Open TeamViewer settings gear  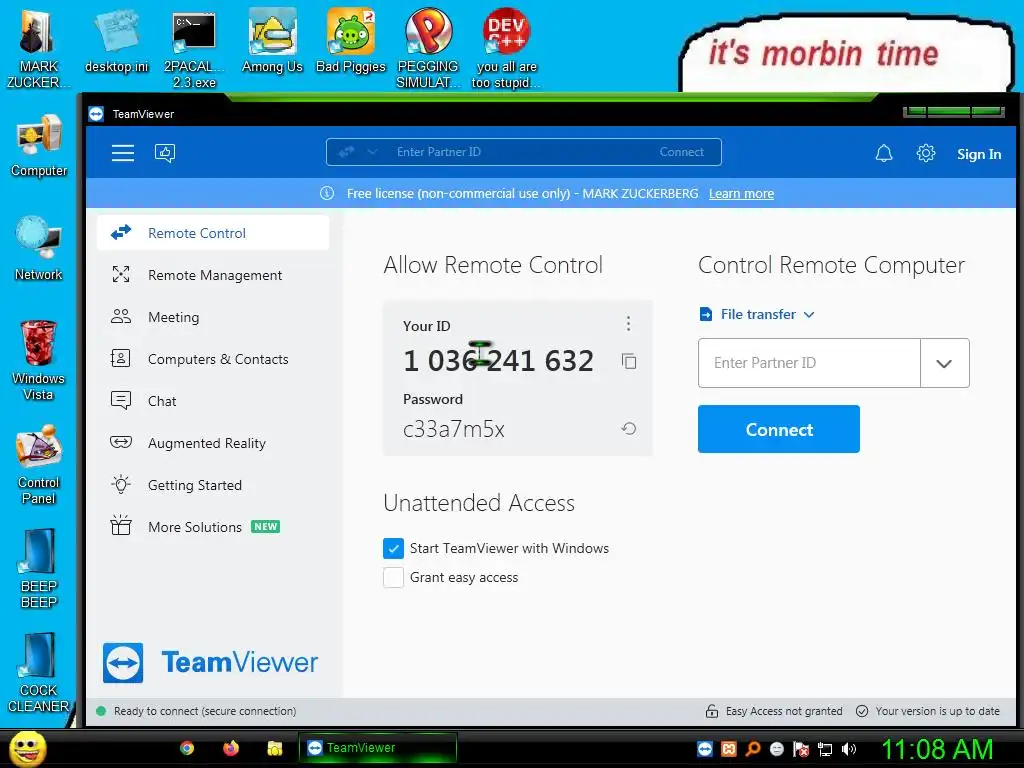(x=925, y=153)
